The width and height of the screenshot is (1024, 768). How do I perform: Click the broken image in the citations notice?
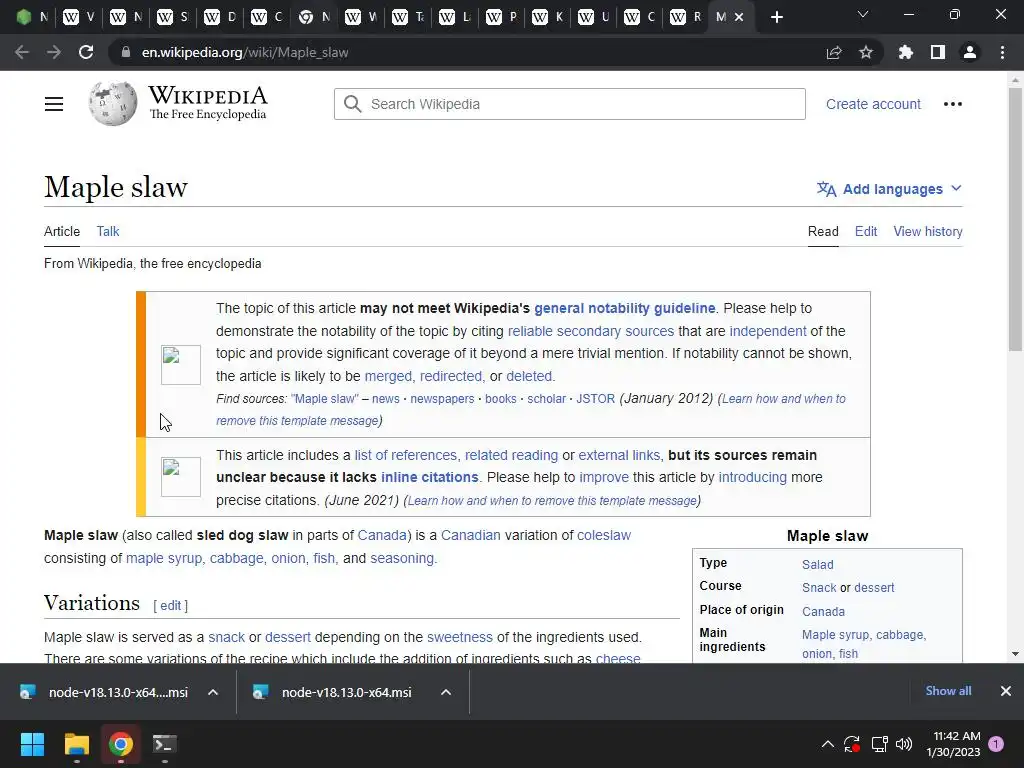(181, 477)
